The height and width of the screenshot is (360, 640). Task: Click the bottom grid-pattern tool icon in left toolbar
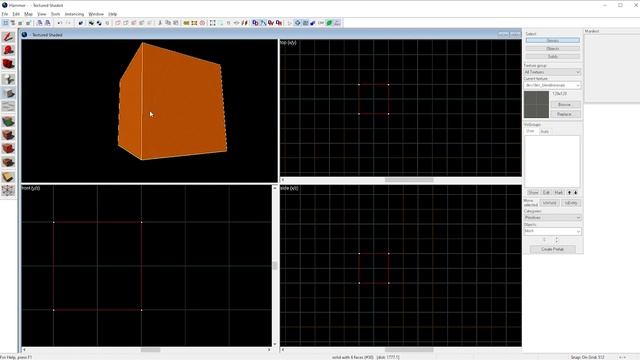tap(8, 190)
